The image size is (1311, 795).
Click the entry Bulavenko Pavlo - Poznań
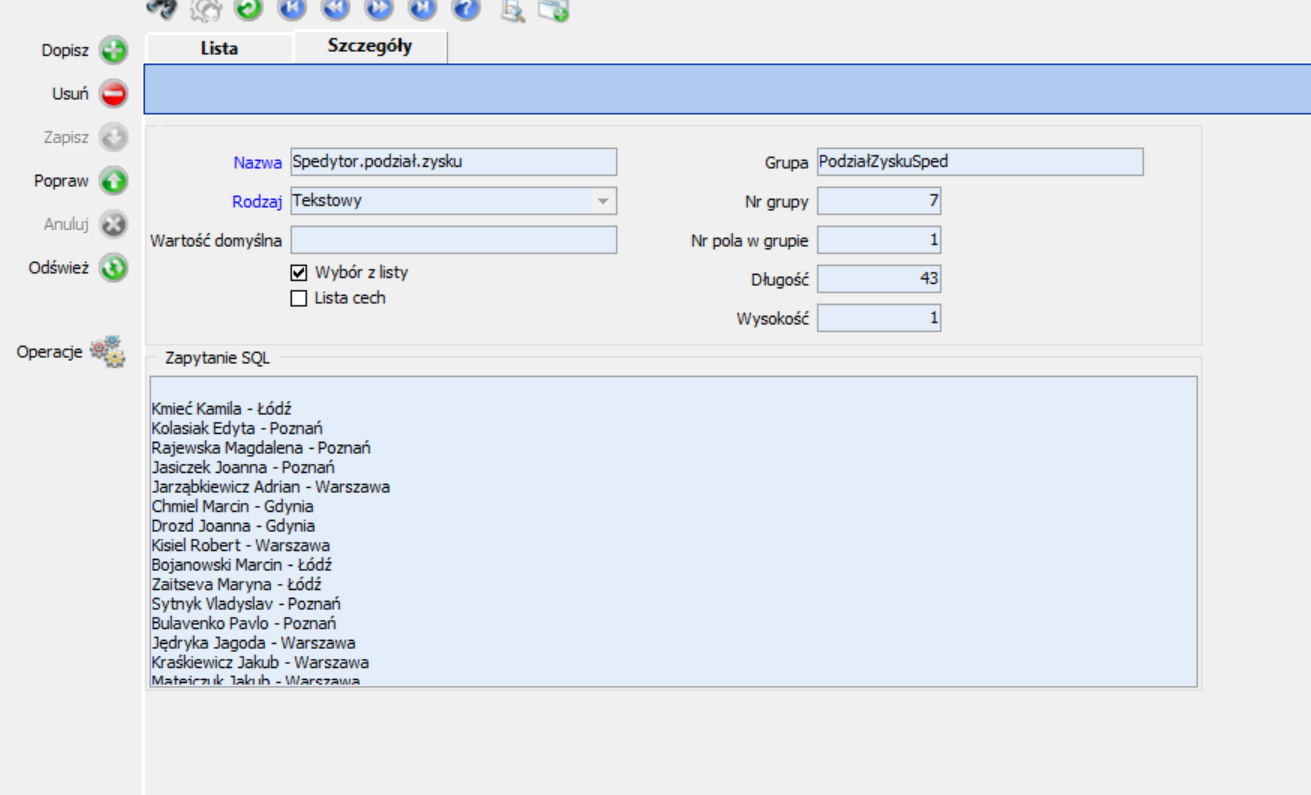point(244,623)
